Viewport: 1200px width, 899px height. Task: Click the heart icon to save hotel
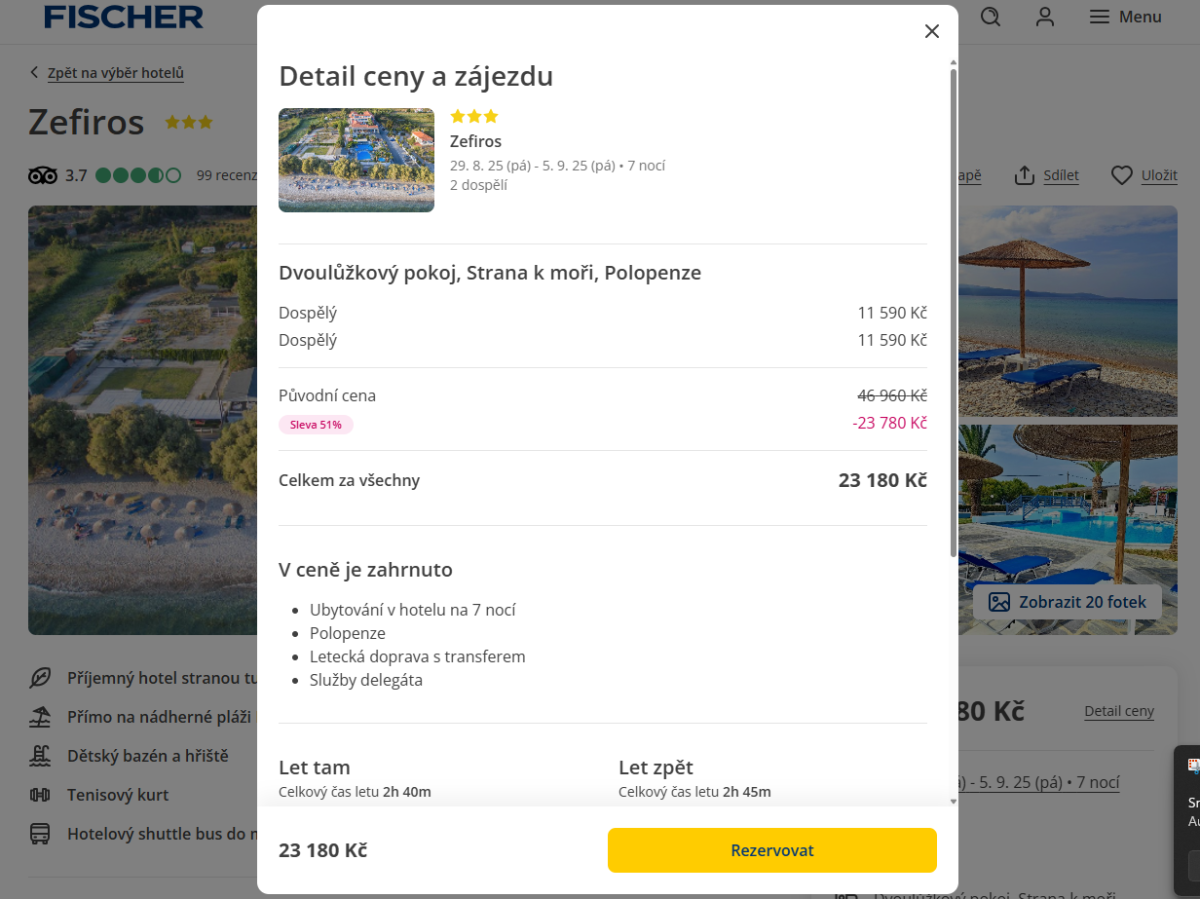click(1122, 175)
